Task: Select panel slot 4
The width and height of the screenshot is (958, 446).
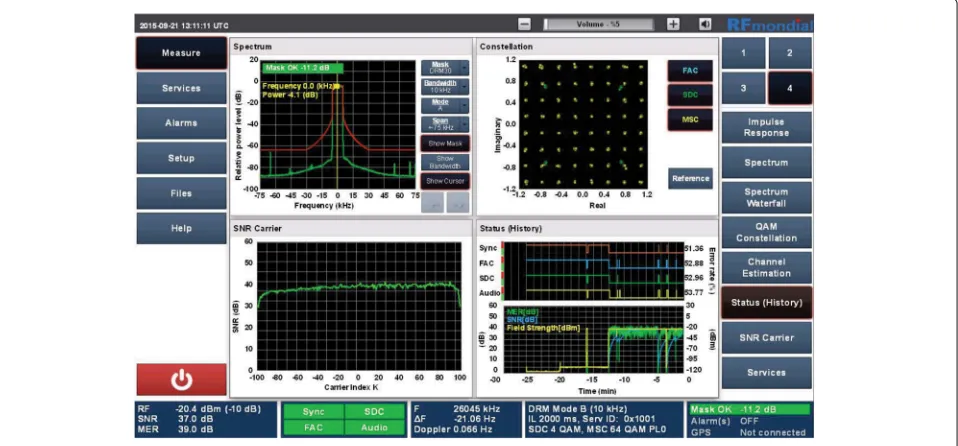Action: click(x=790, y=88)
